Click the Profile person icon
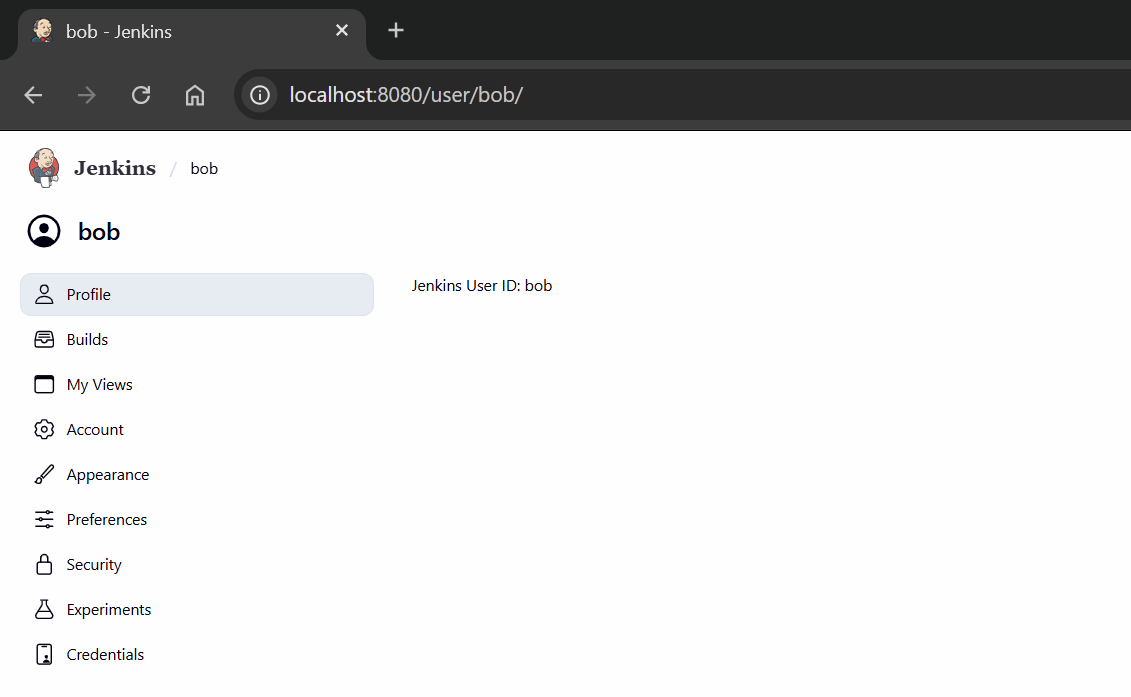This screenshot has width=1131, height=697. tap(44, 294)
